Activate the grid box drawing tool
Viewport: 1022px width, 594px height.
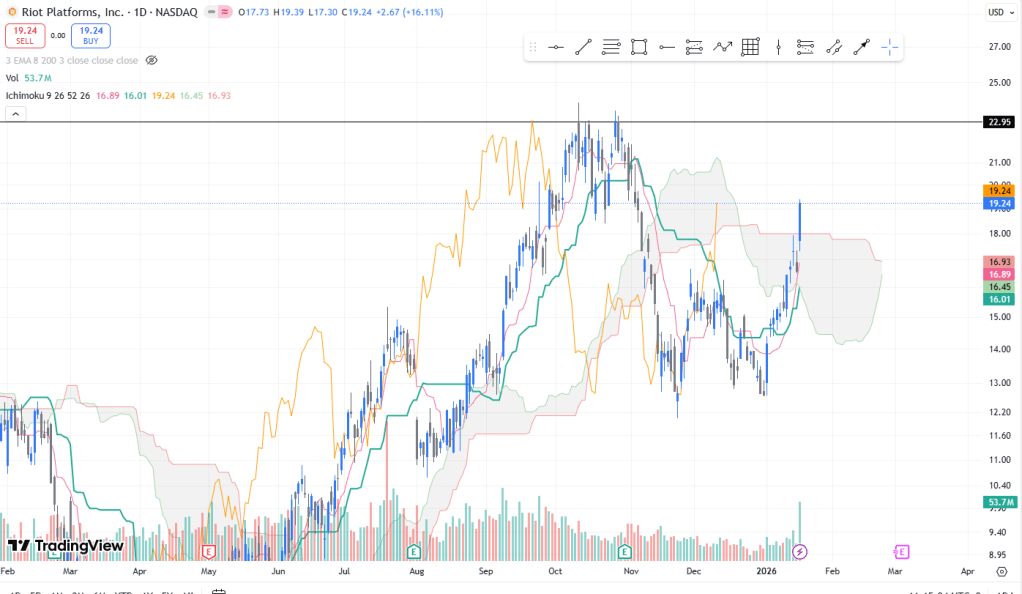pyautogui.click(x=750, y=47)
